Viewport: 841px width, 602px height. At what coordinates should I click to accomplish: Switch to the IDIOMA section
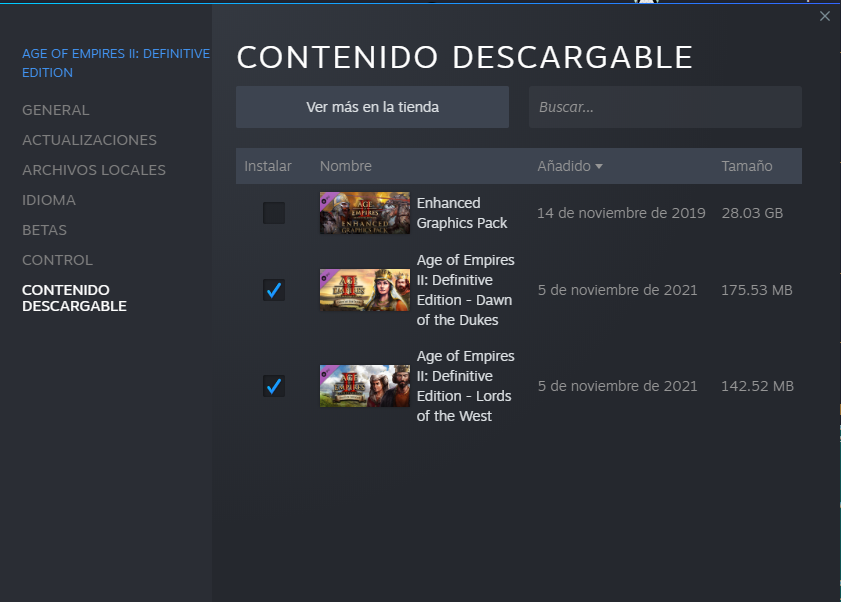pos(49,200)
